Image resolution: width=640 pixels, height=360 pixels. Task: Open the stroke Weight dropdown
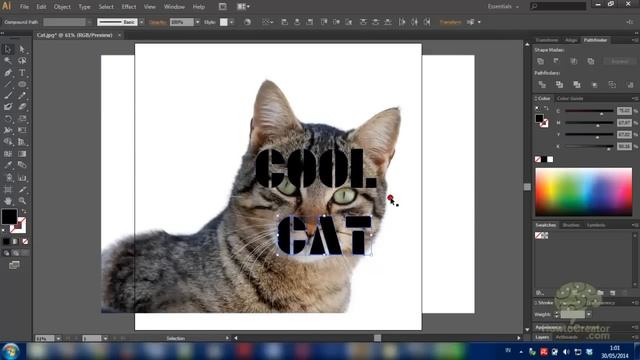point(589,314)
